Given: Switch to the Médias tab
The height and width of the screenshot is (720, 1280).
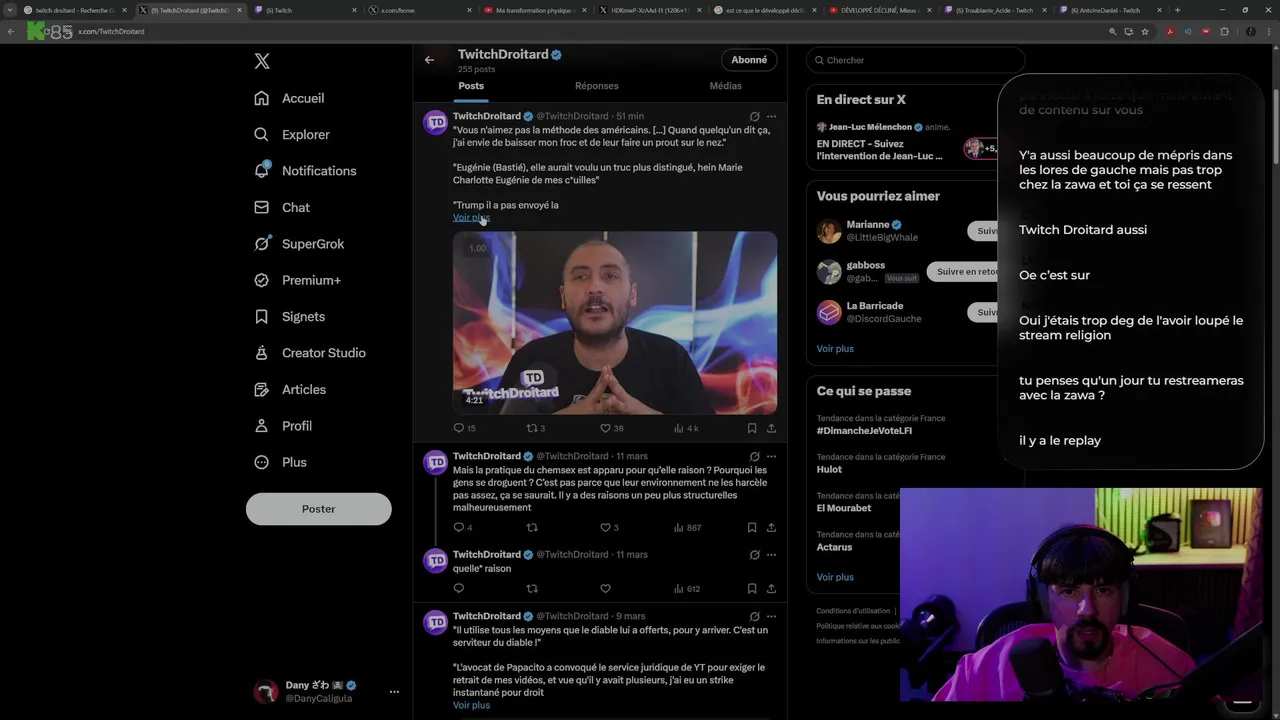Looking at the screenshot, I should click(x=726, y=86).
